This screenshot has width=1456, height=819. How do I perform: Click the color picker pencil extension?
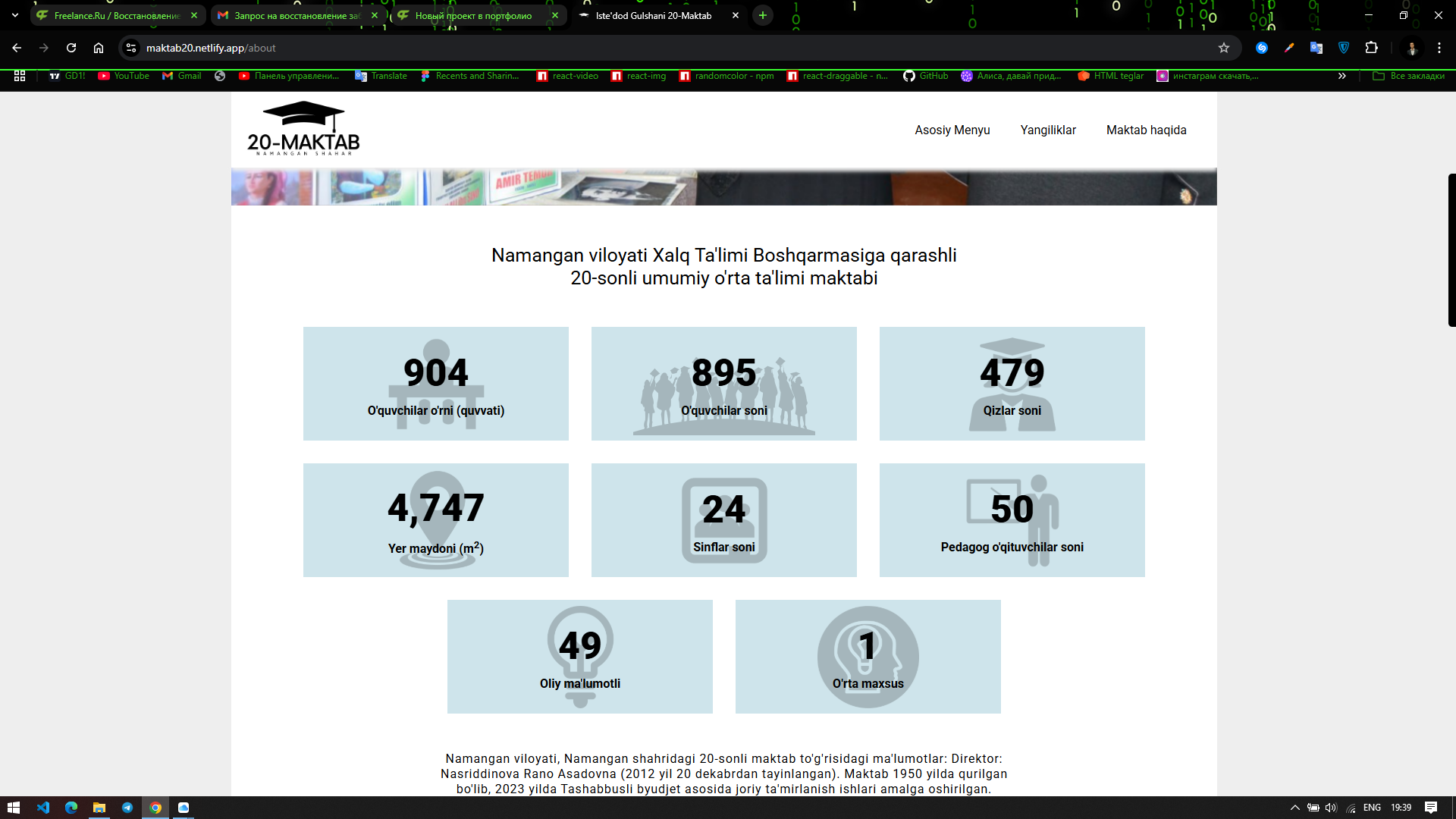coord(1289,48)
